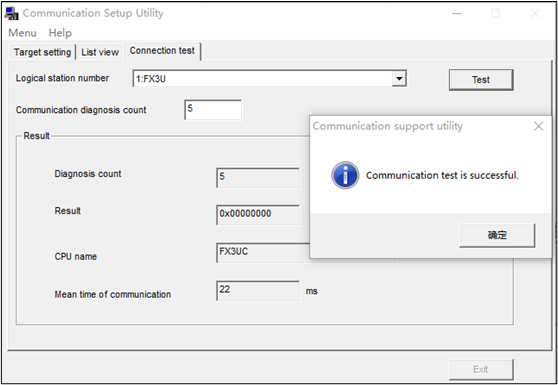Switch to the Target setting tab
The height and width of the screenshot is (385, 558).
point(42,52)
